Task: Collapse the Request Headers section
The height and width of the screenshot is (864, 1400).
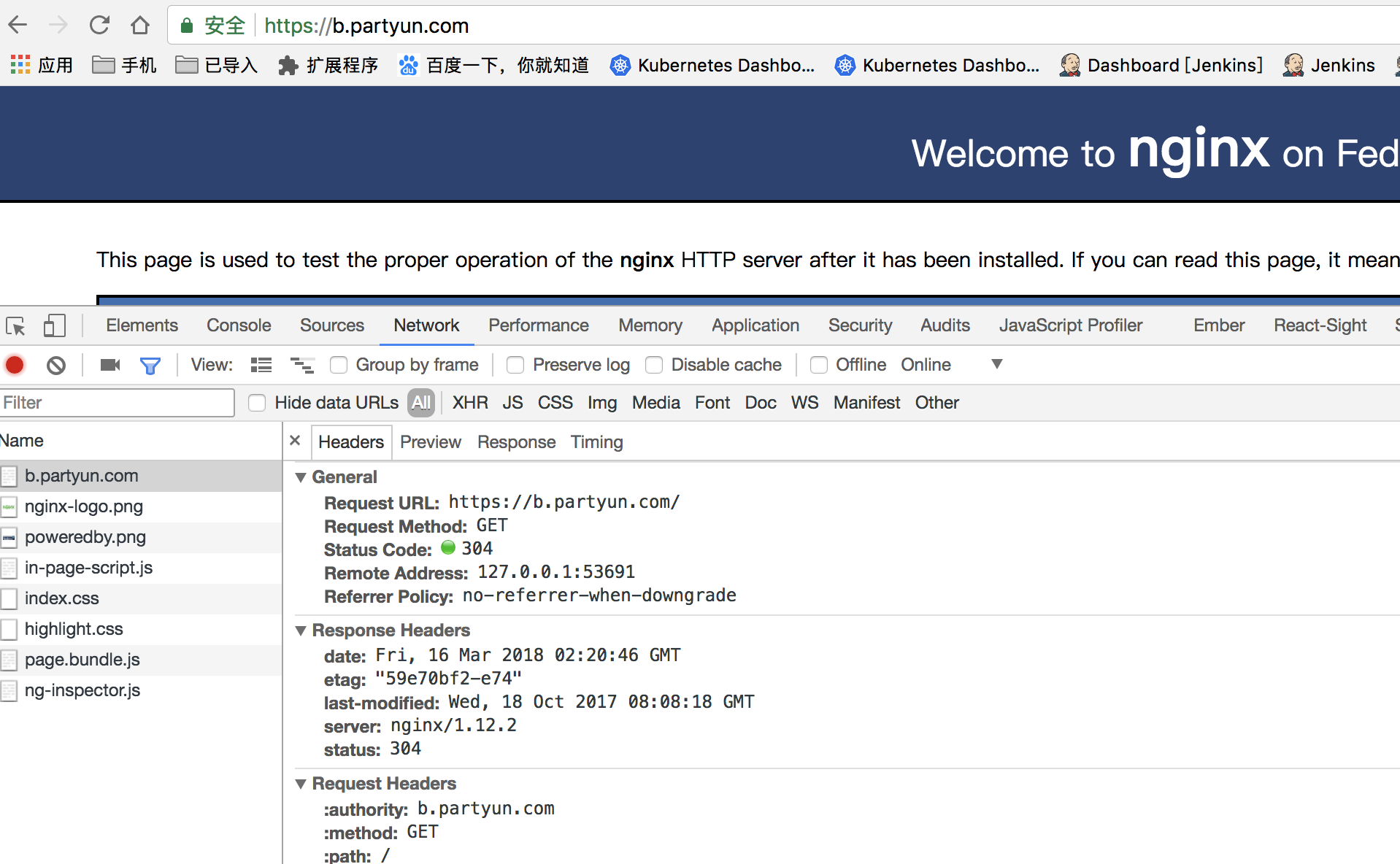Action: [x=301, y=784]
